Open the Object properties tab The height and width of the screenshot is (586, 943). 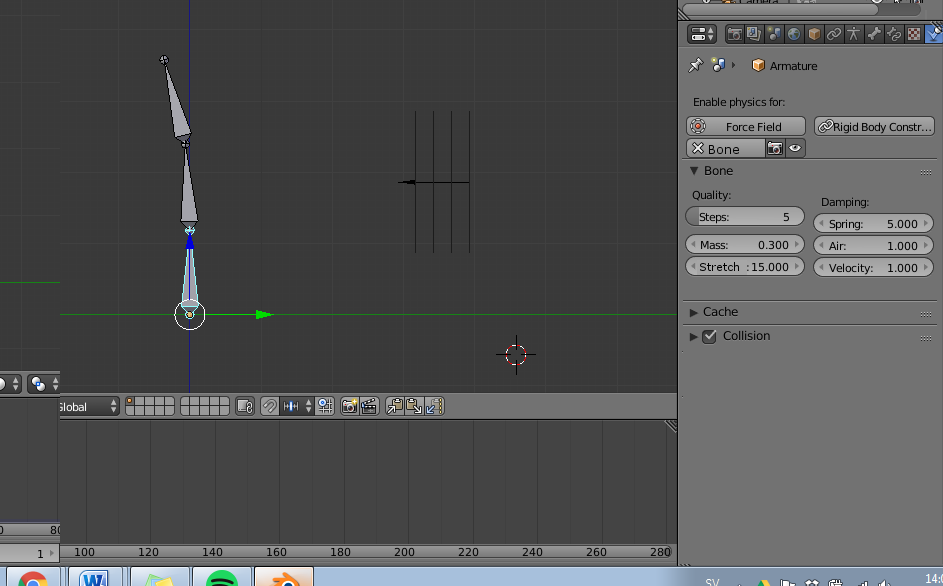814,34
